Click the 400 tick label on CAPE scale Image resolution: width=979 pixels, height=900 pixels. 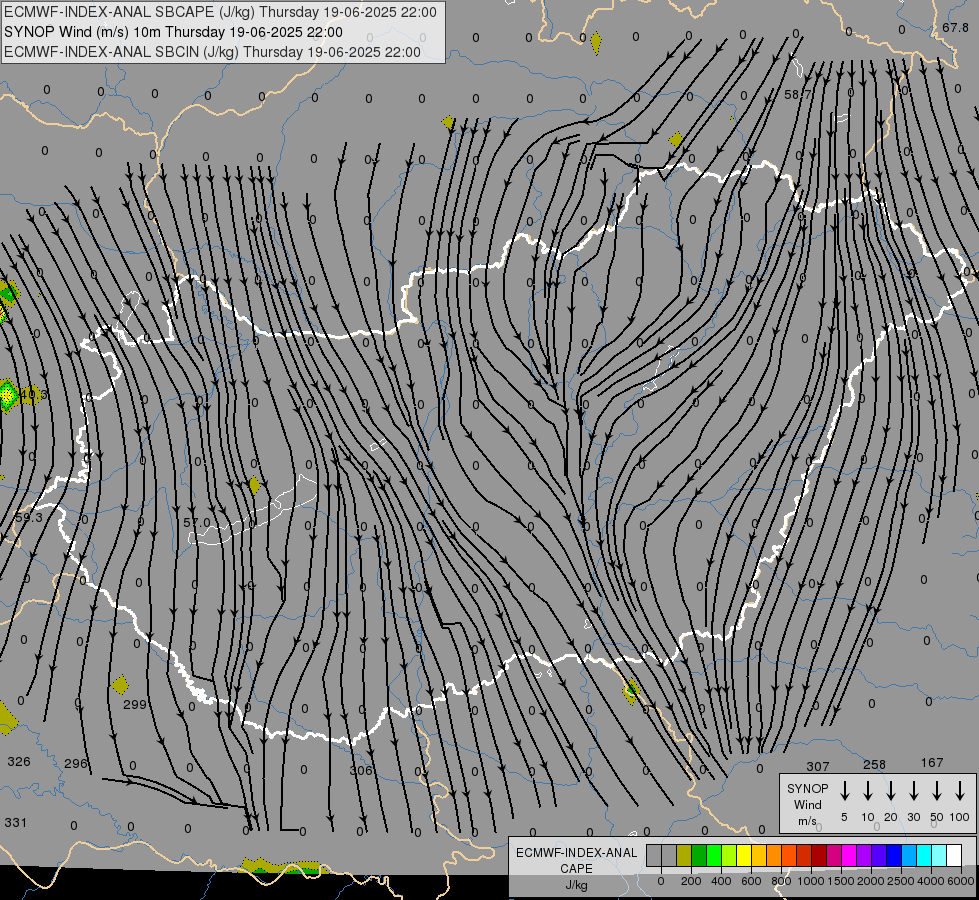pos(721,881)
